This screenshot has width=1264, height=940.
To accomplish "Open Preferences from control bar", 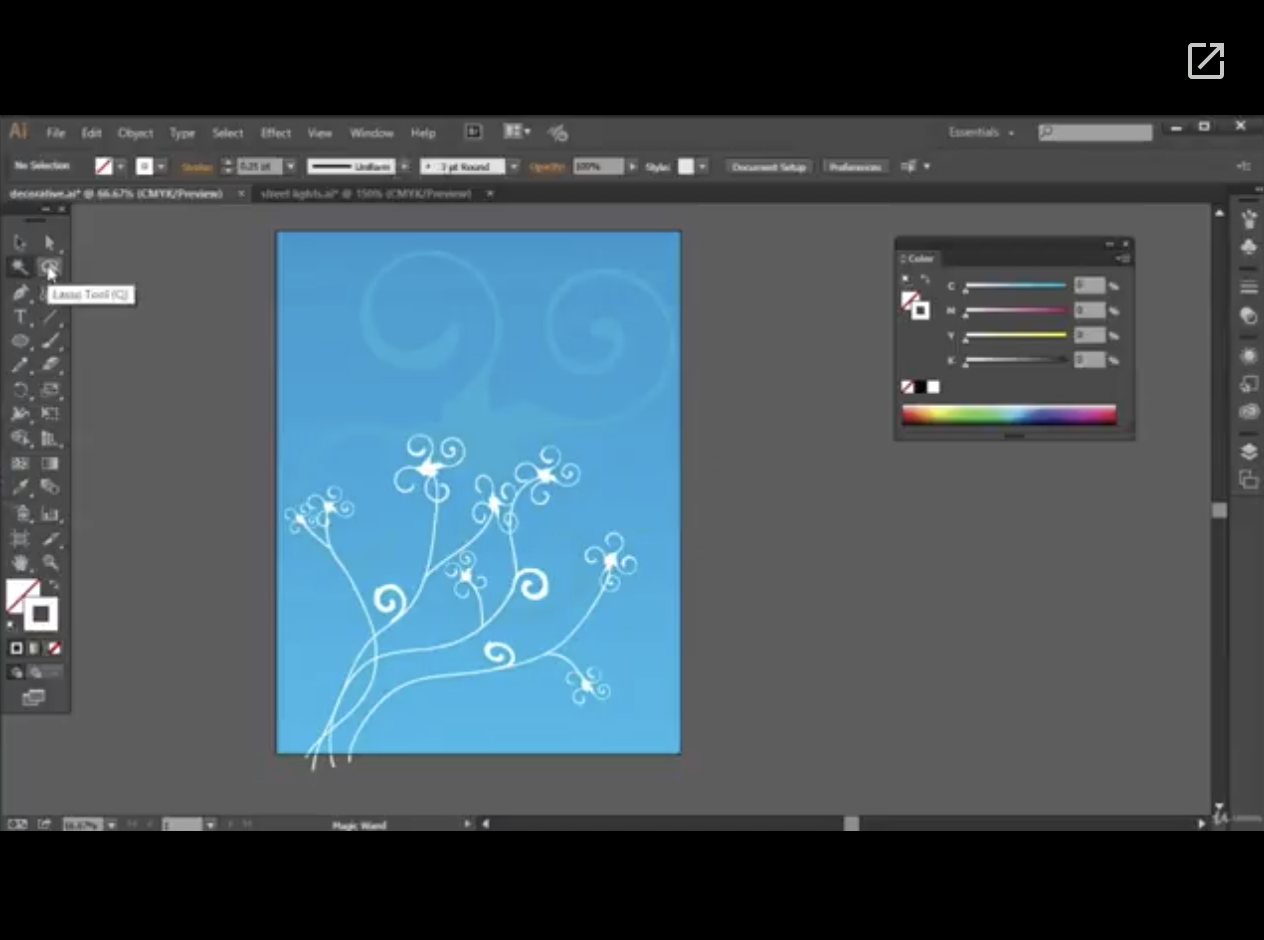I will click(x=855, y=167).
